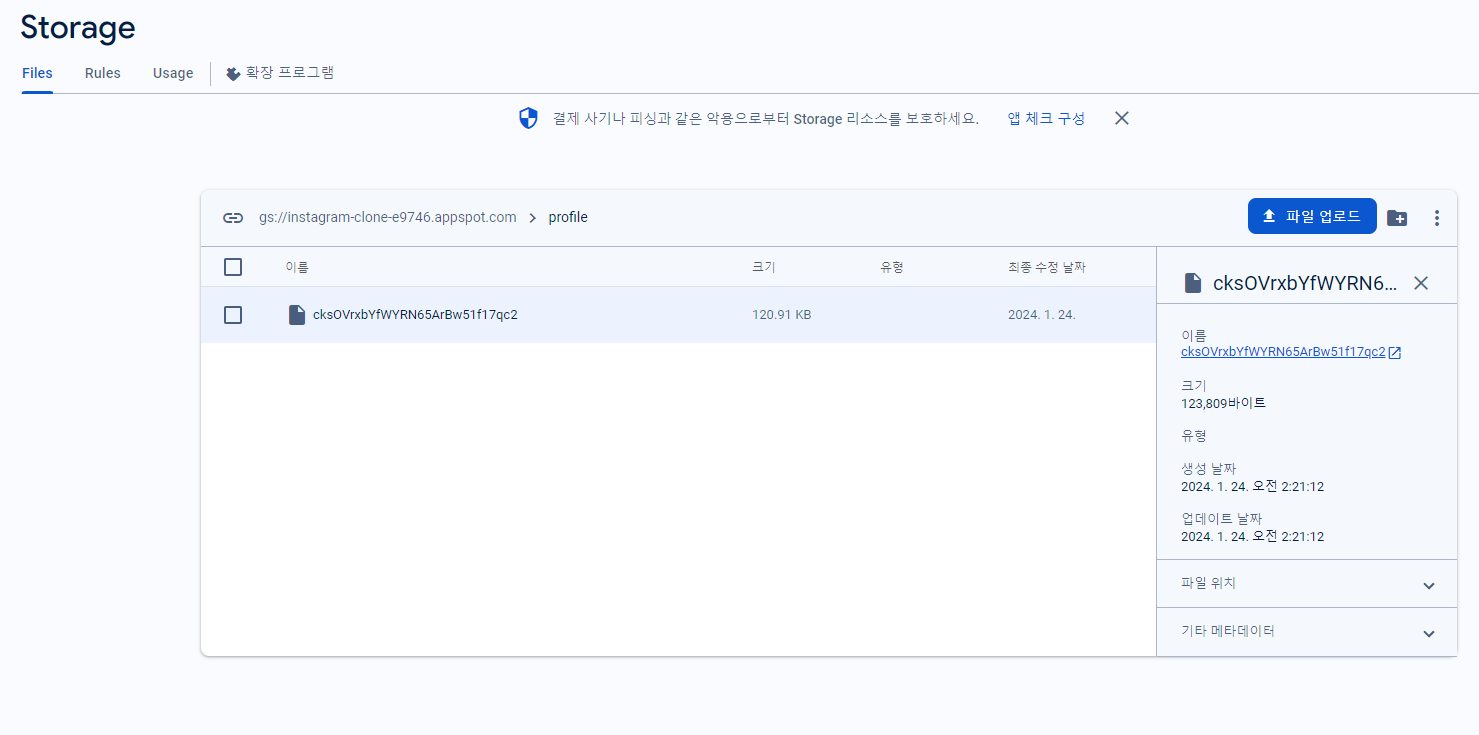Screen dimensions: 1479x735
Task: Open the 앱 체크 구성 link
Action: (x=1046, y=118)
